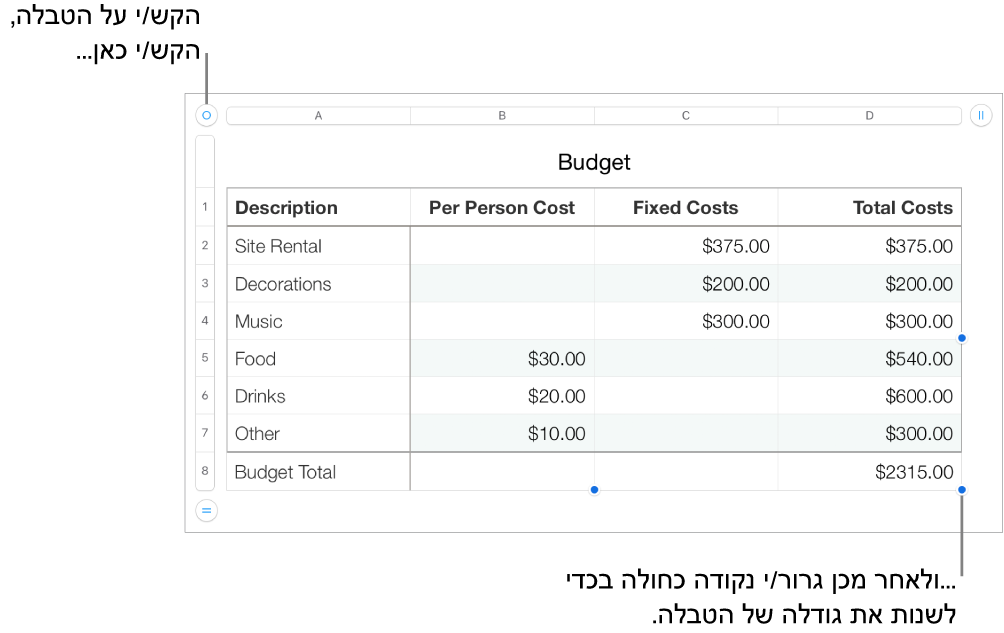Select row 3 header
This screenshot has height=633, width=1004.
[x=205, y=283]
